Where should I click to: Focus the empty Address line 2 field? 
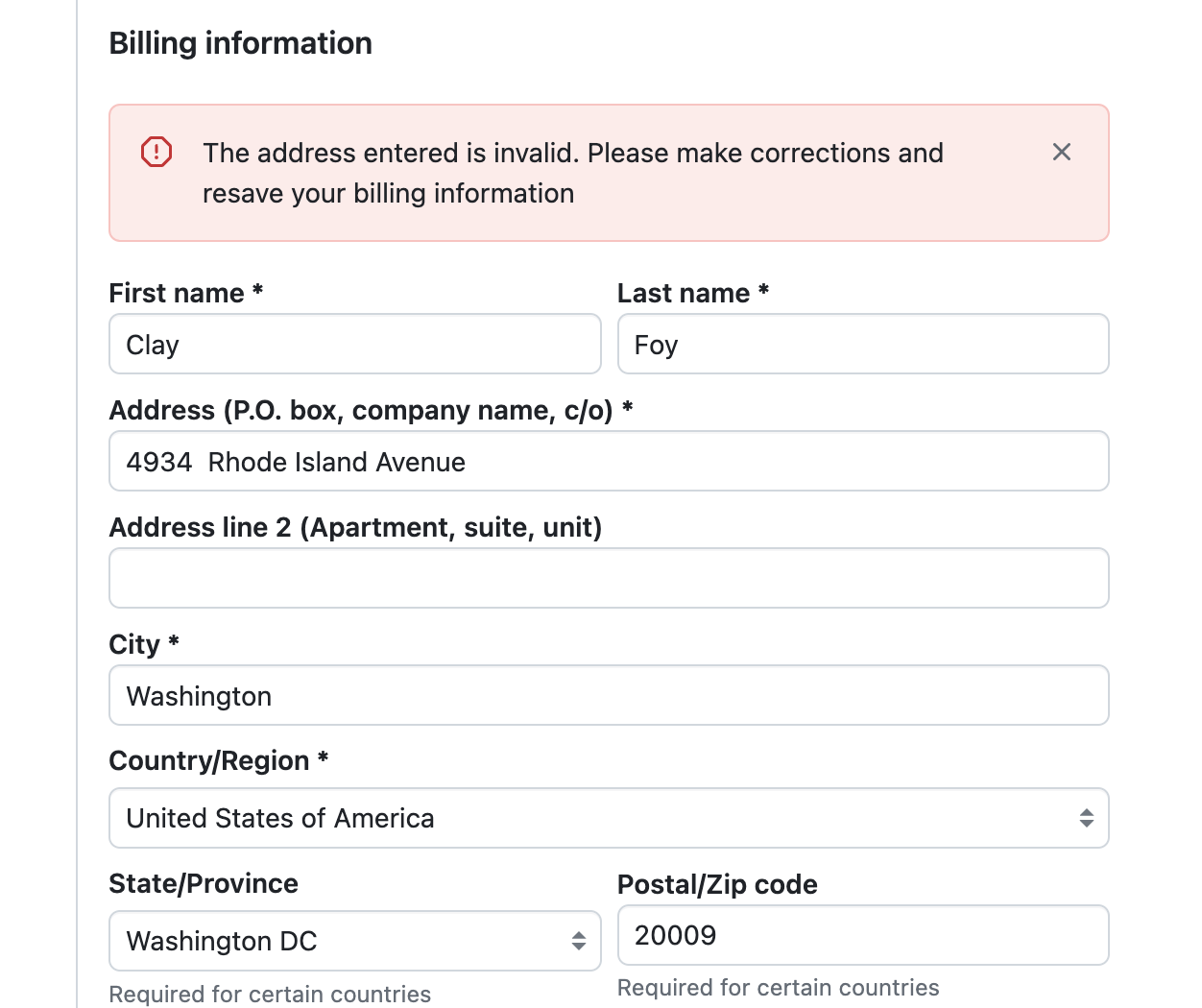click(609, 578)
